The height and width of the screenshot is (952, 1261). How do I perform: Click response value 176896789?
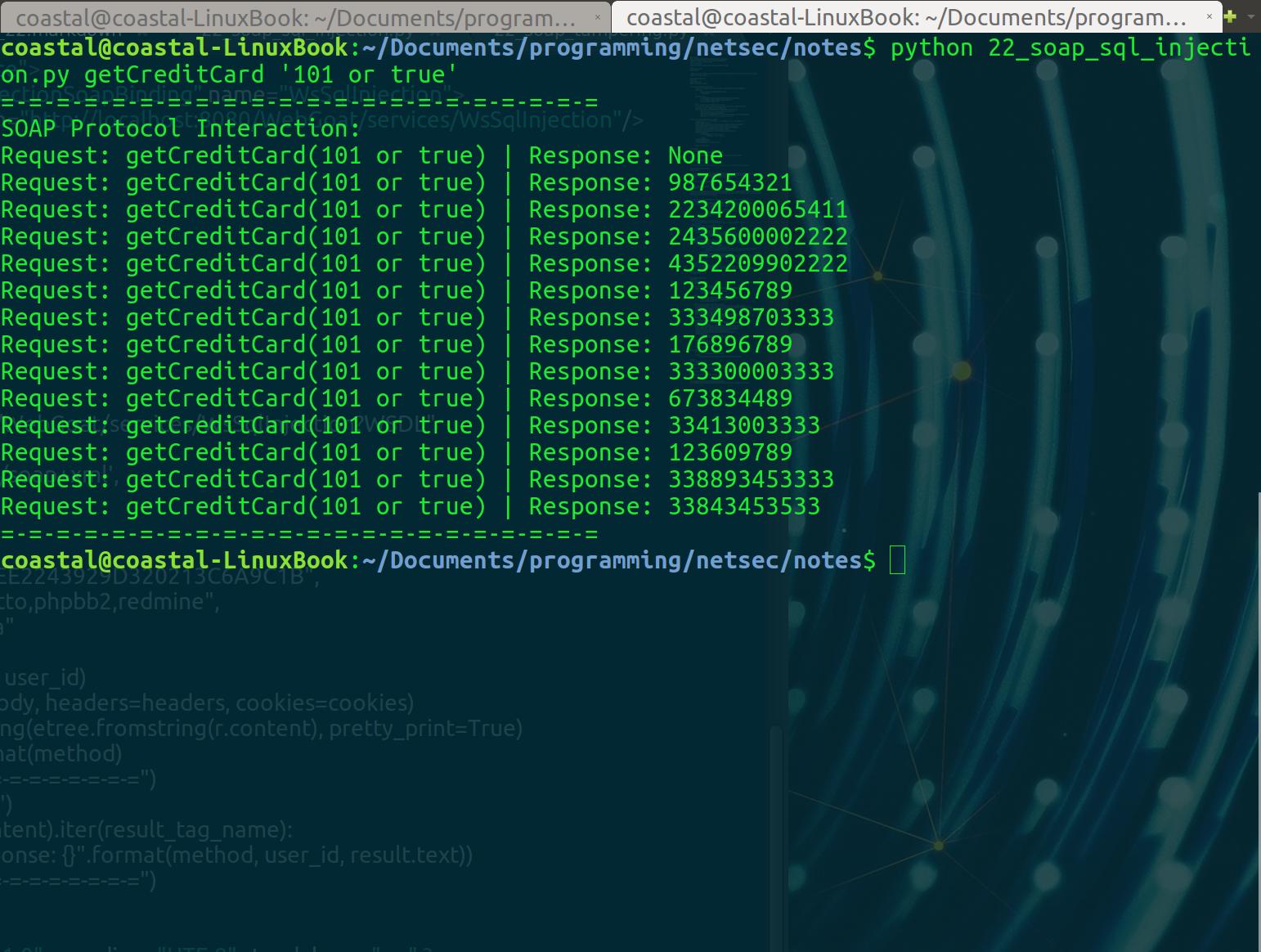click(x=730, y=345)
